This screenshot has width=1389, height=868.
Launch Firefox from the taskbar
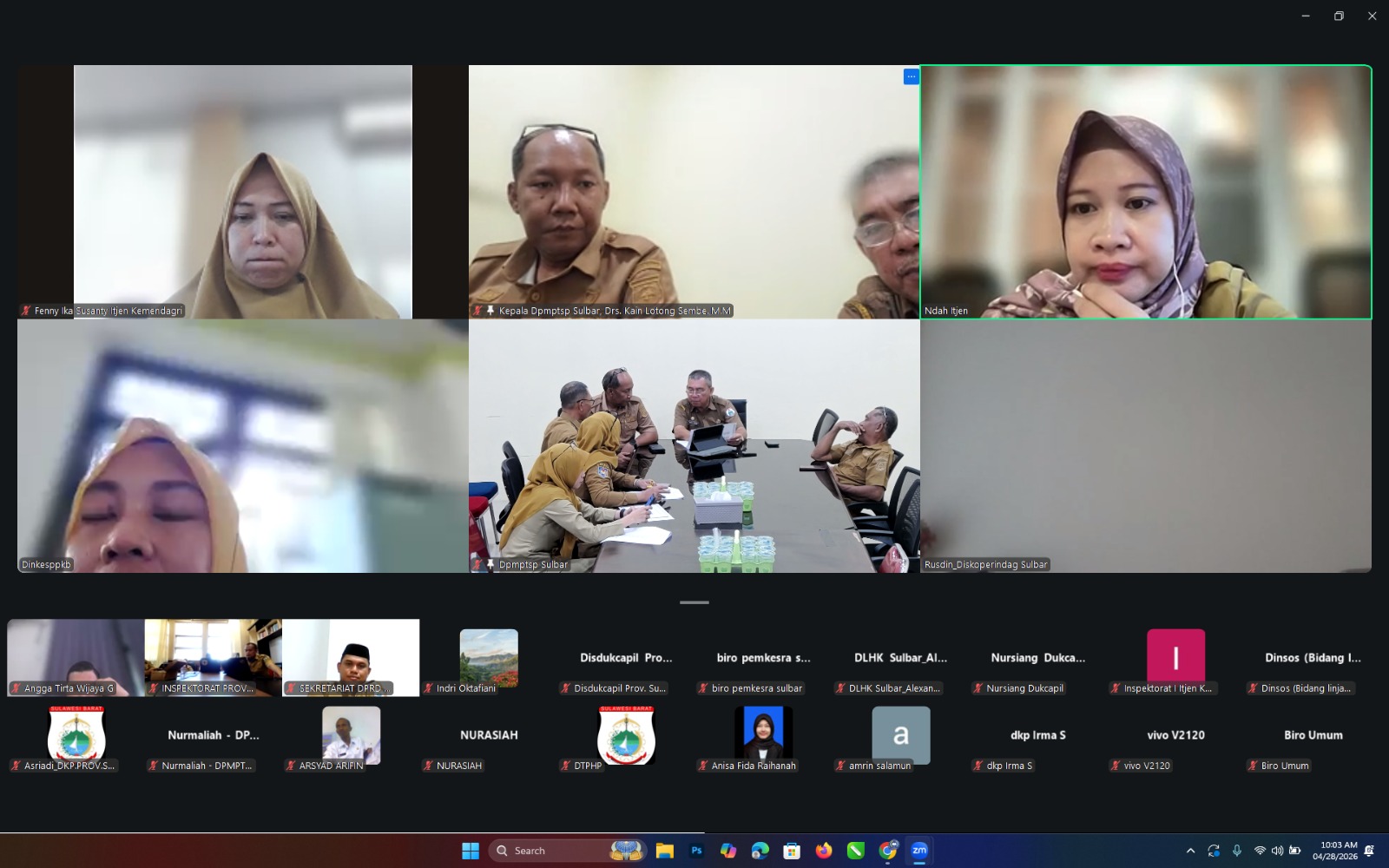(823, 851)
